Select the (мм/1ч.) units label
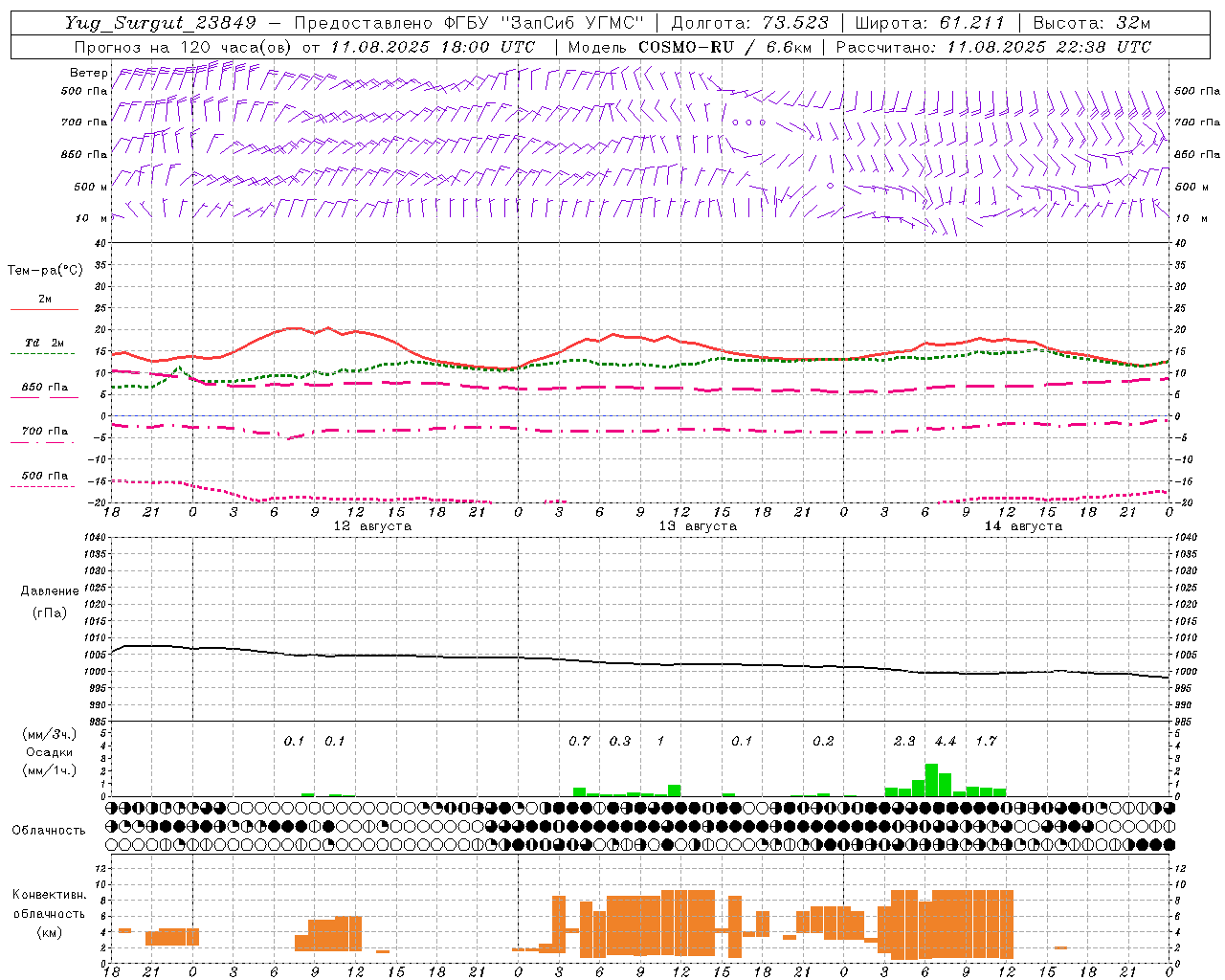 (50, 770)
